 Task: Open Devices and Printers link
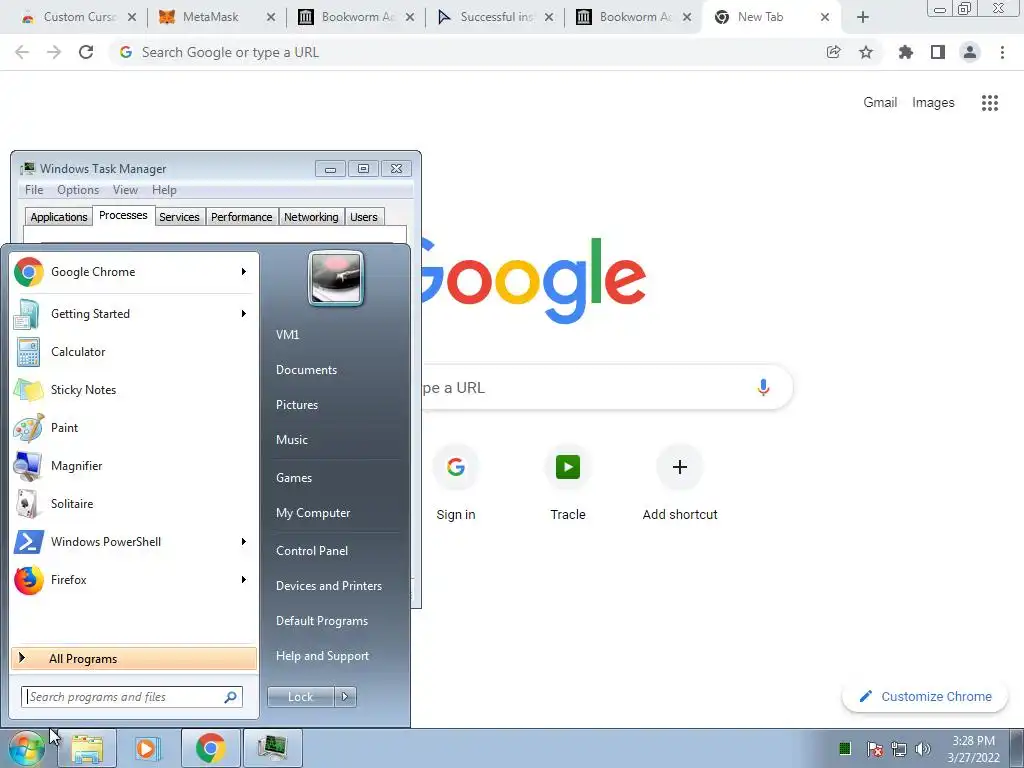pyautogui.click(x=328, y=586)
